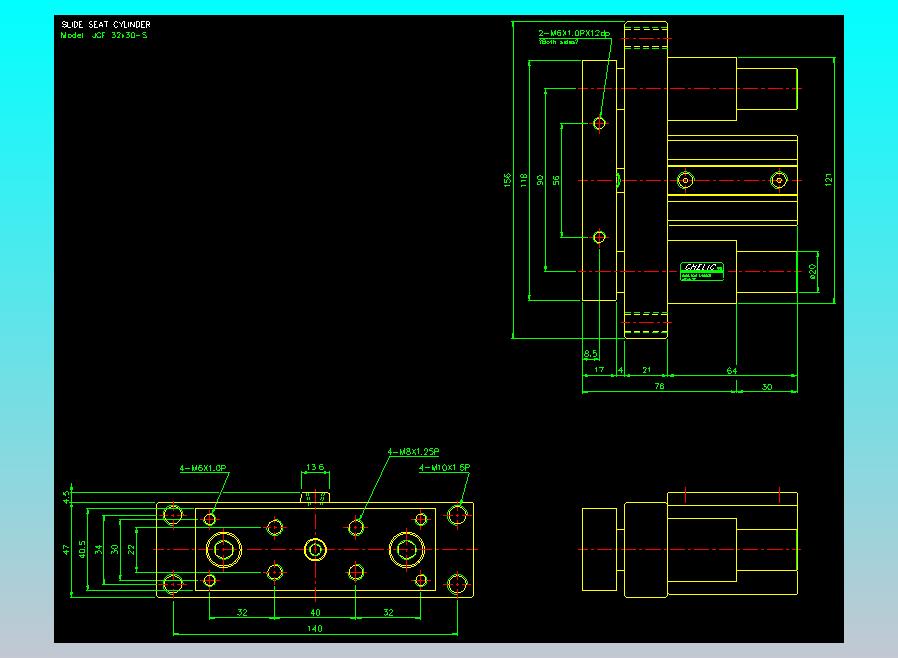Select the center hole in bottom view
Image resolution: width=898 pixels, height=658 pixels.
(x=315, y=550)
